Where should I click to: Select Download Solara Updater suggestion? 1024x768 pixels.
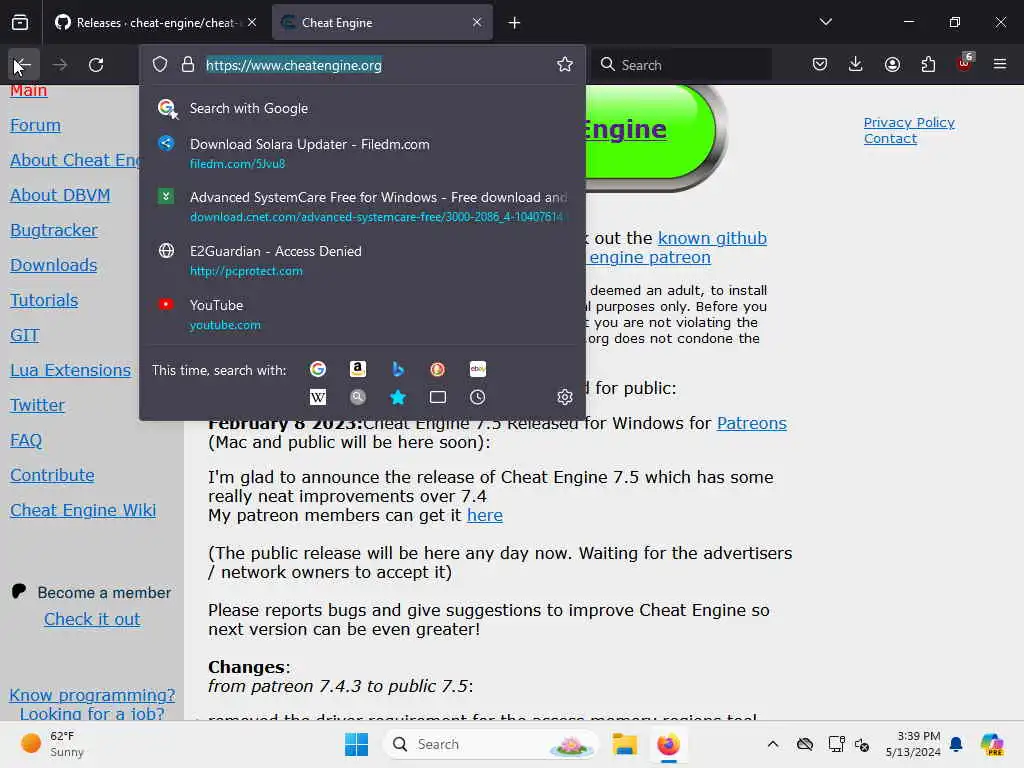tap(362, 153)
